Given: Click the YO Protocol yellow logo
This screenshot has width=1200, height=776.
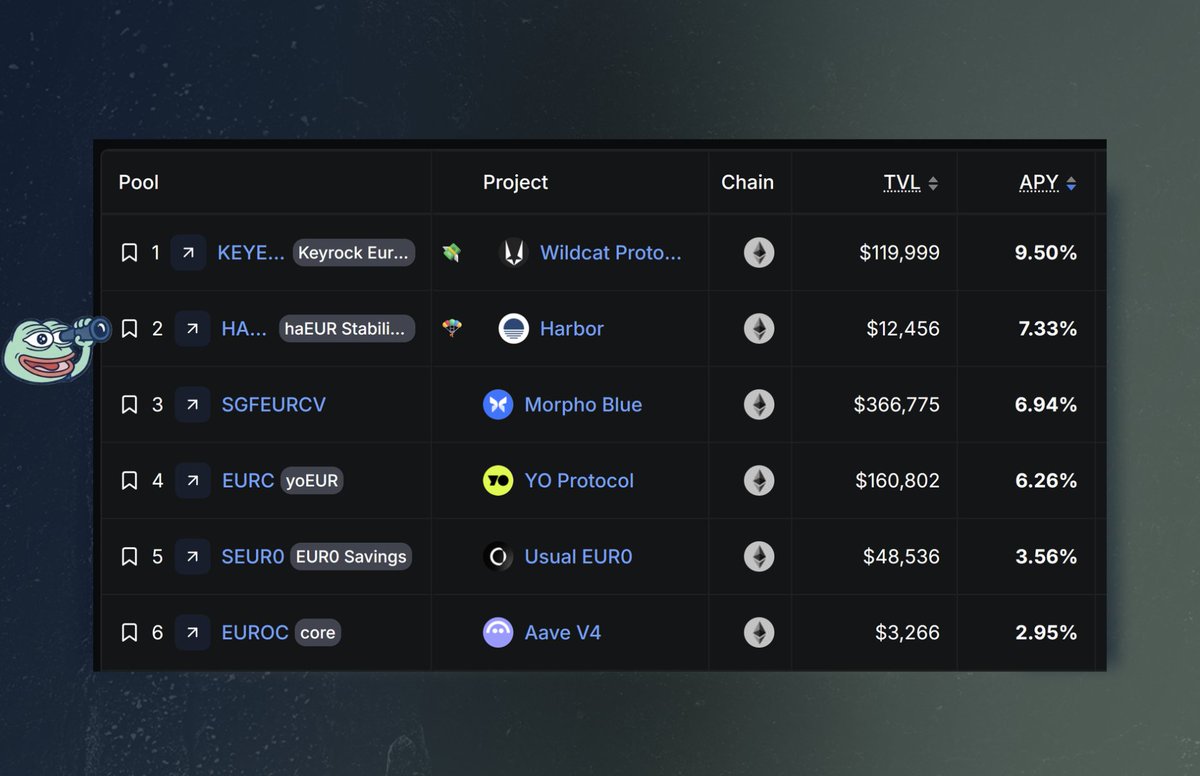Looking at the screenshot, I should (x=498, y=481).
